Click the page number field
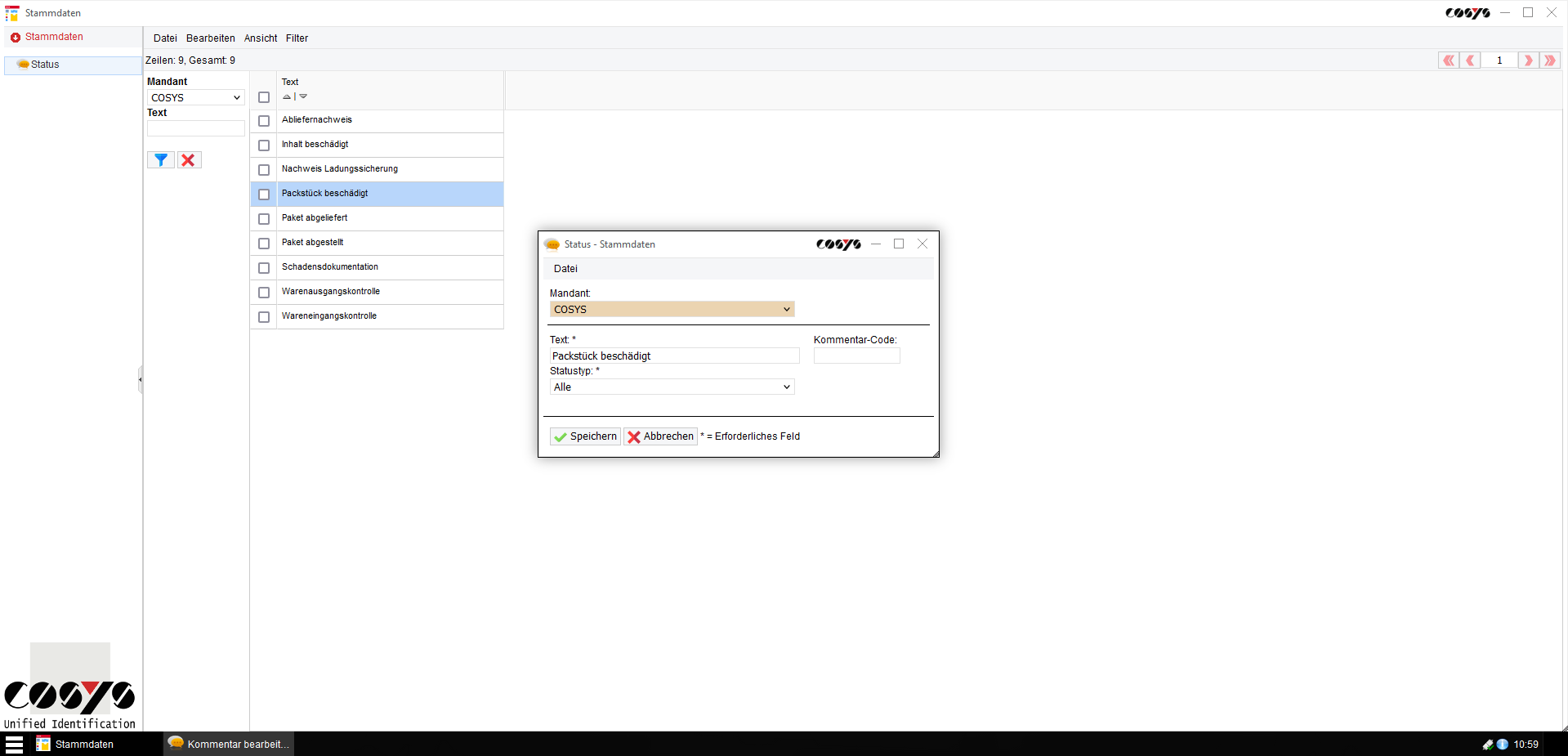The width and height of the screenshot is (1568, 756). [1499, 60]
